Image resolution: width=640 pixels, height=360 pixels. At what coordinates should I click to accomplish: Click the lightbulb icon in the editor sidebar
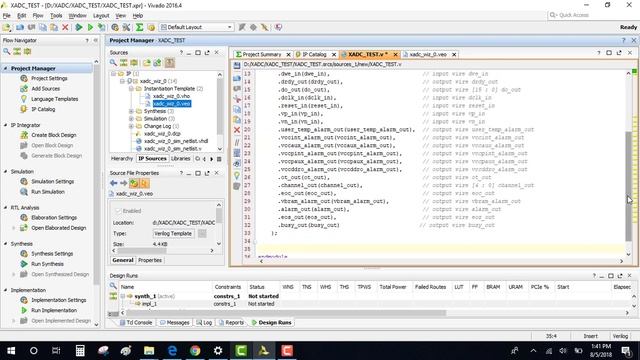click(237, 176)
